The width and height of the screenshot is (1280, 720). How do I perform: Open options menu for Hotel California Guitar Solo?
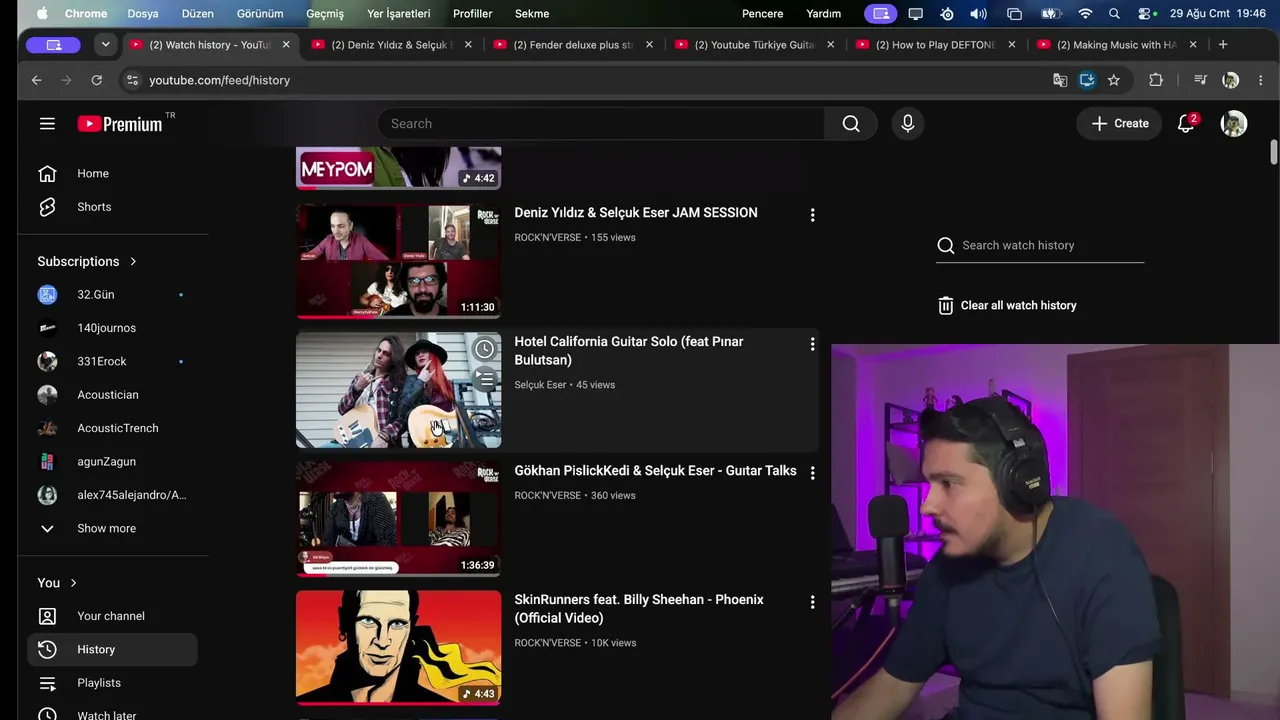pos(812,344)
